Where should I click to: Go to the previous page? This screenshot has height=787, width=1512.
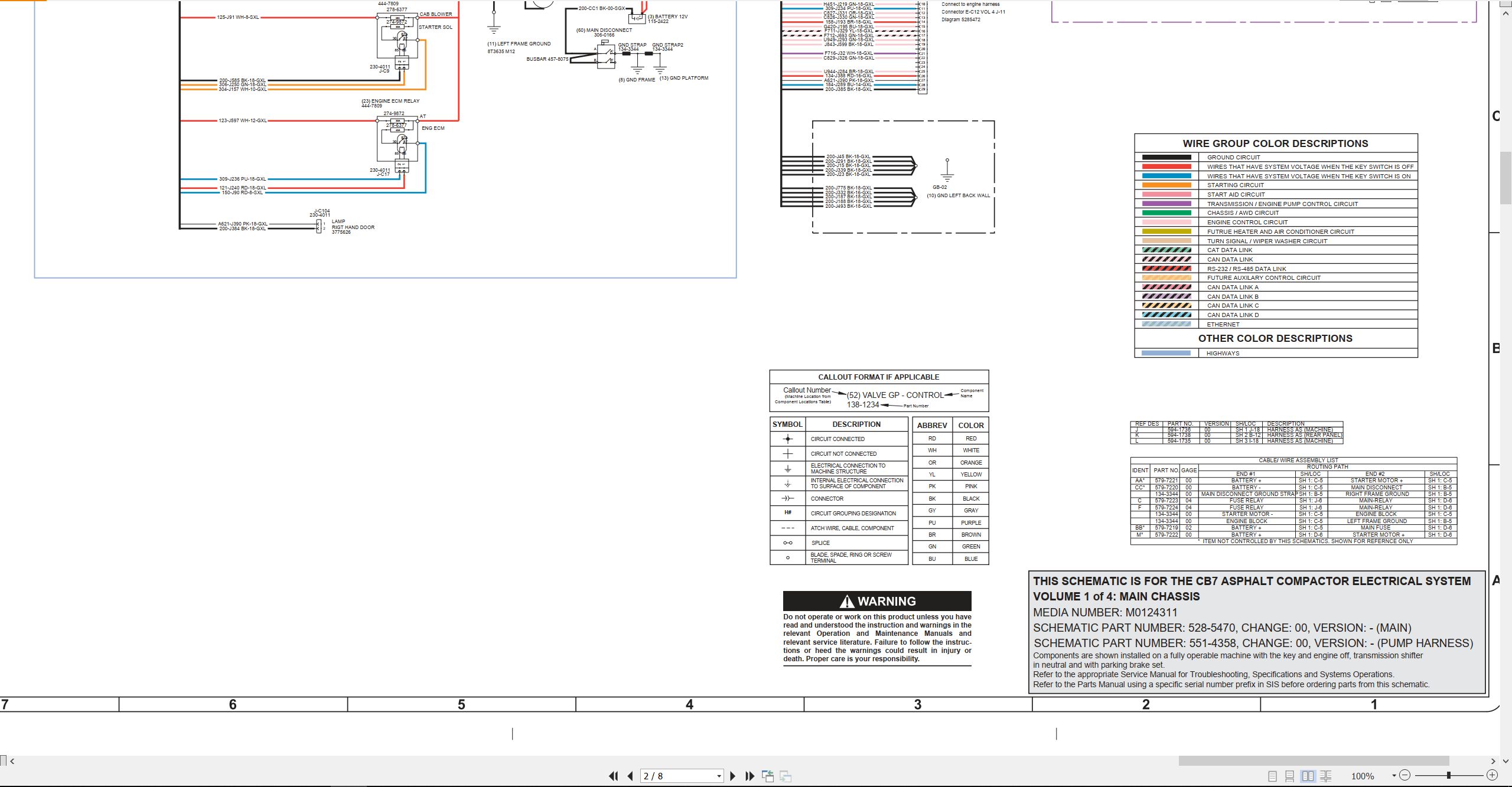point(630,776)
